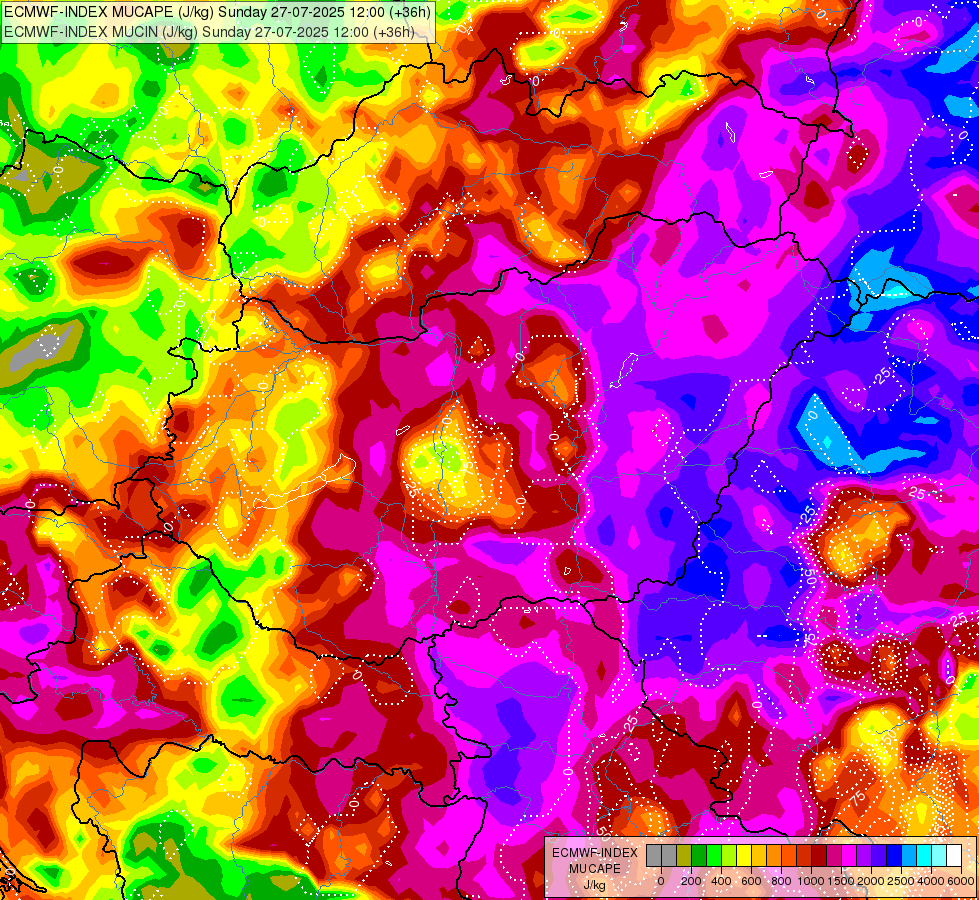Image resolution: width=979 pixels, height=900 pixels.
Task: Select the sky blue legend swatch
Action: [910, 856]
